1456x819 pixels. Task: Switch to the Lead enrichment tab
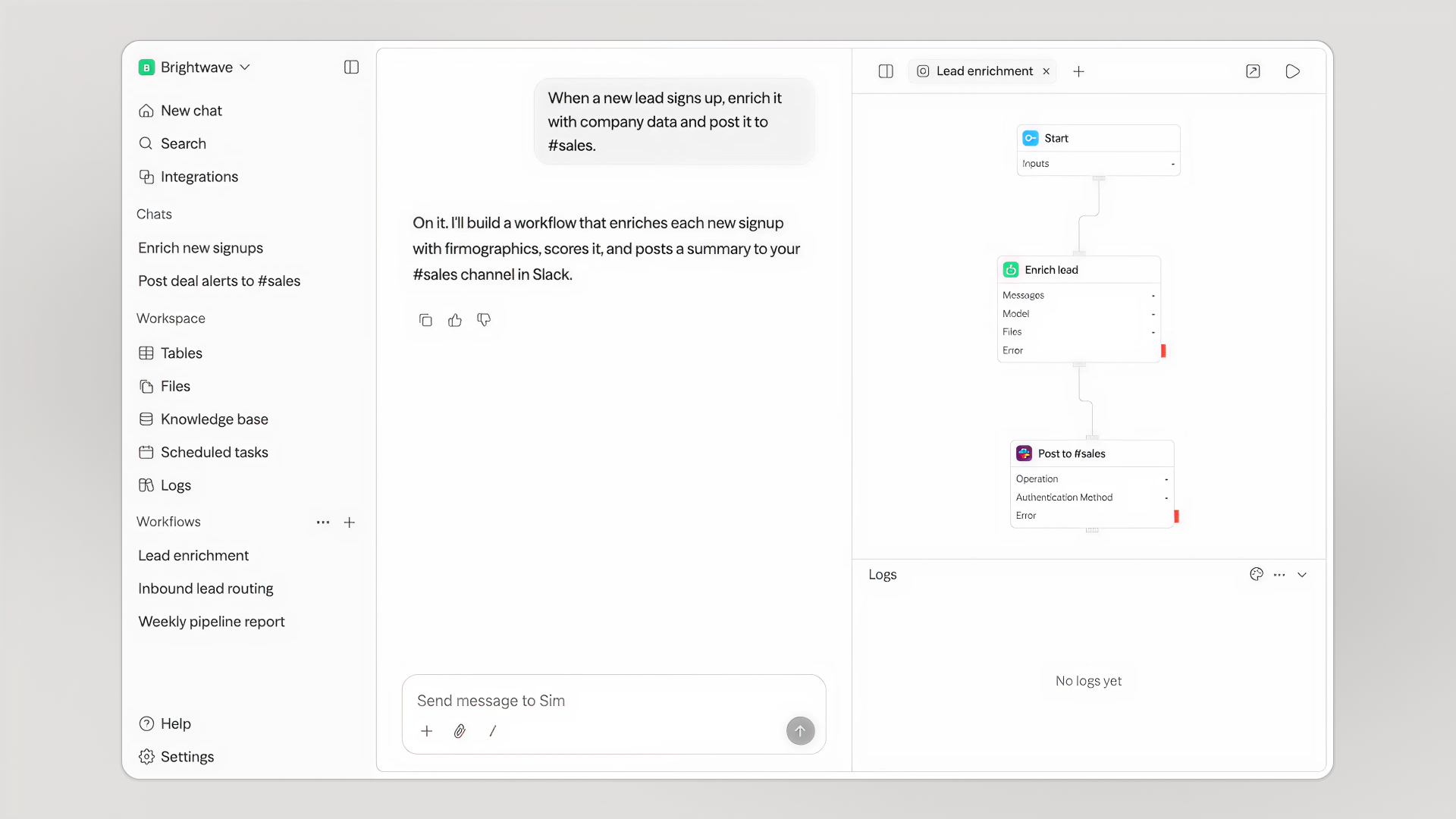point(984,71)
